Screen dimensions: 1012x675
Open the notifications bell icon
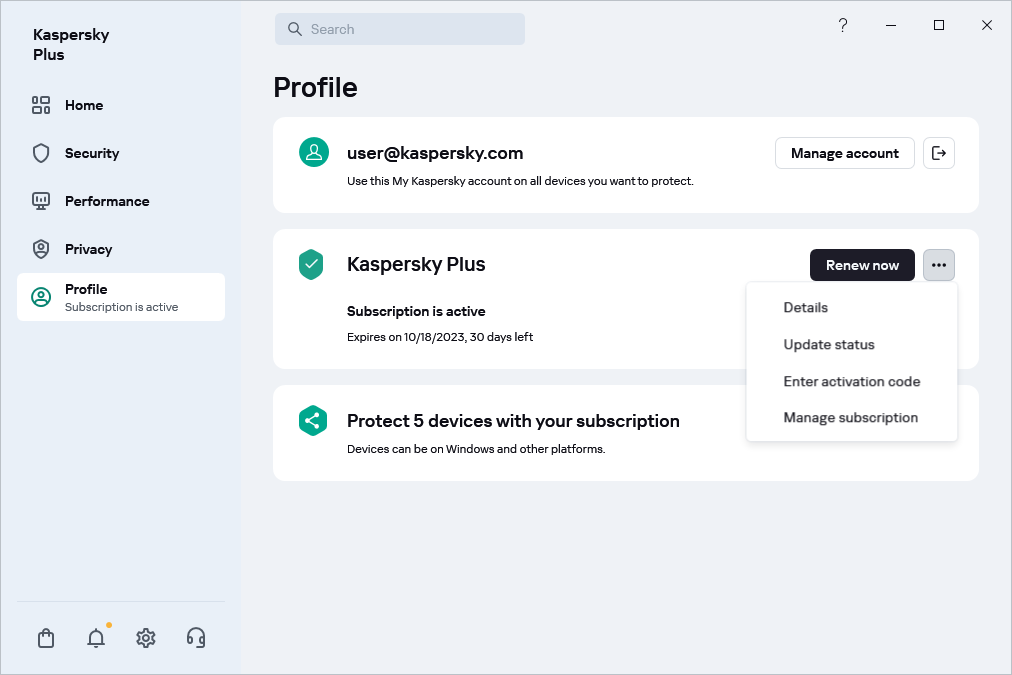(96, 638)
